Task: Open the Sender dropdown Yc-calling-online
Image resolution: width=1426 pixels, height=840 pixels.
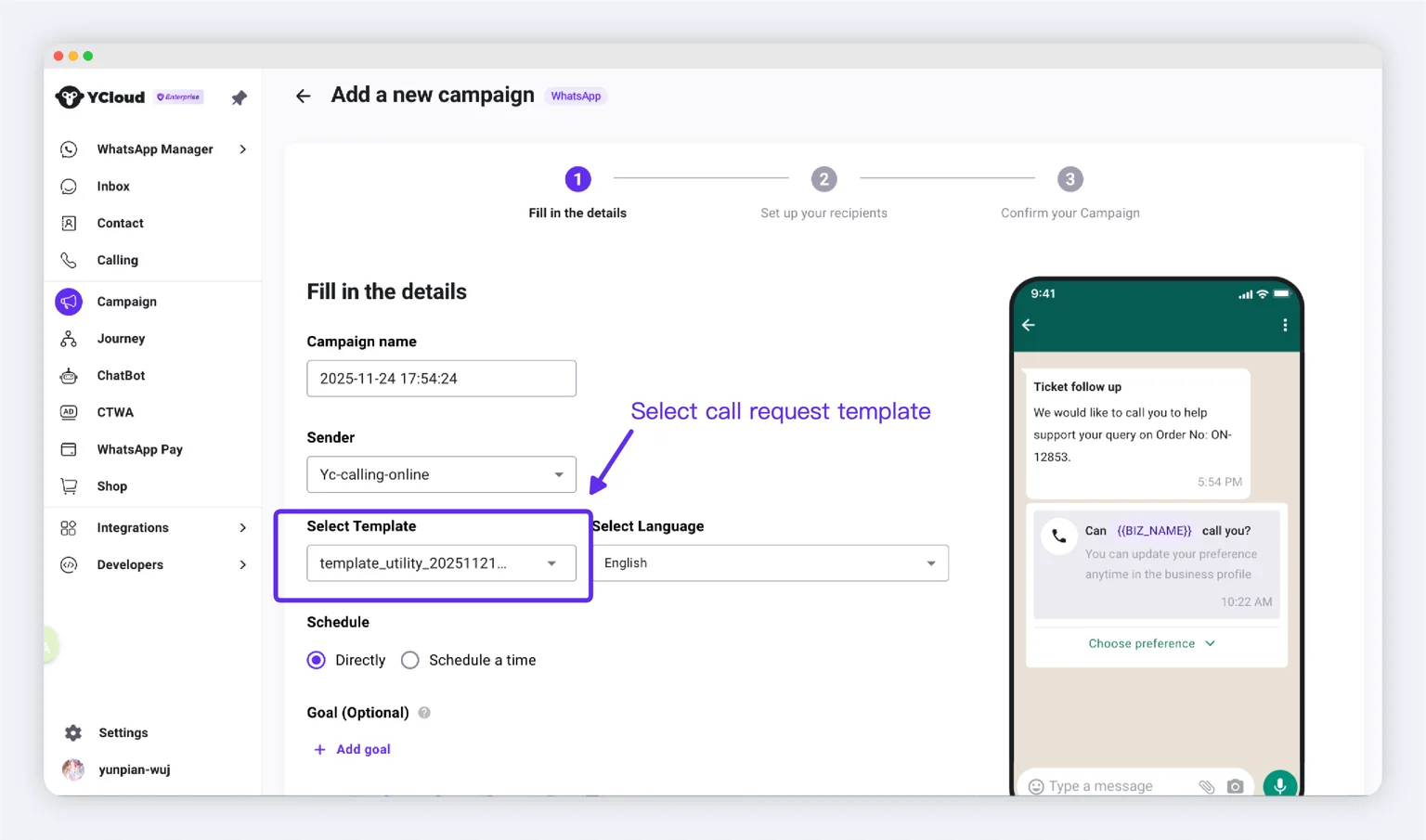Action: (442, 474)
